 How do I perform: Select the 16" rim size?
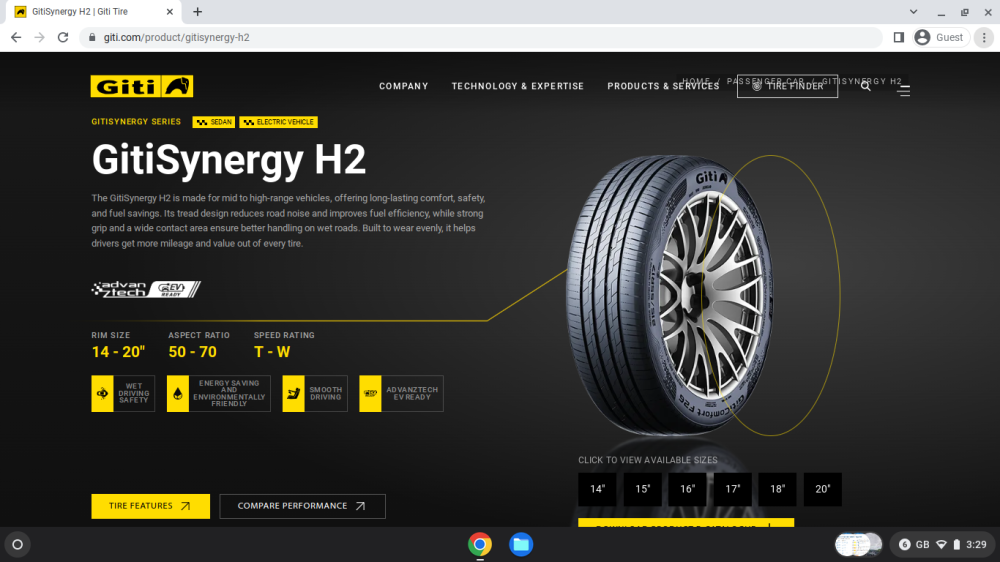[688, 489]
